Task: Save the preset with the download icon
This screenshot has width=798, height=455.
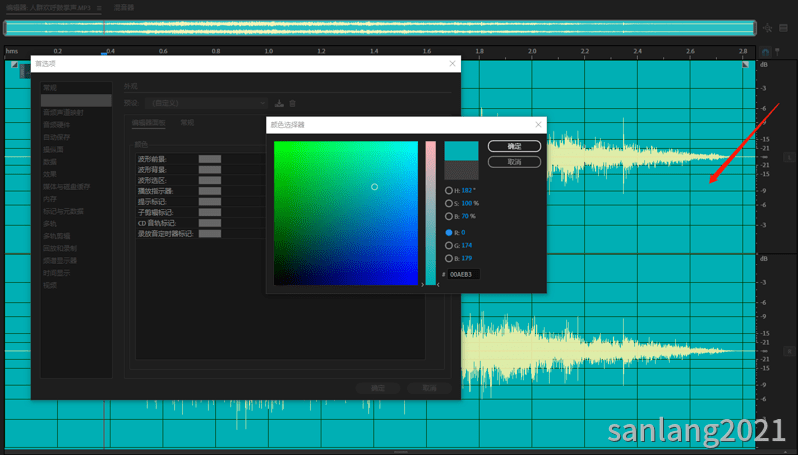Action: 279,103
